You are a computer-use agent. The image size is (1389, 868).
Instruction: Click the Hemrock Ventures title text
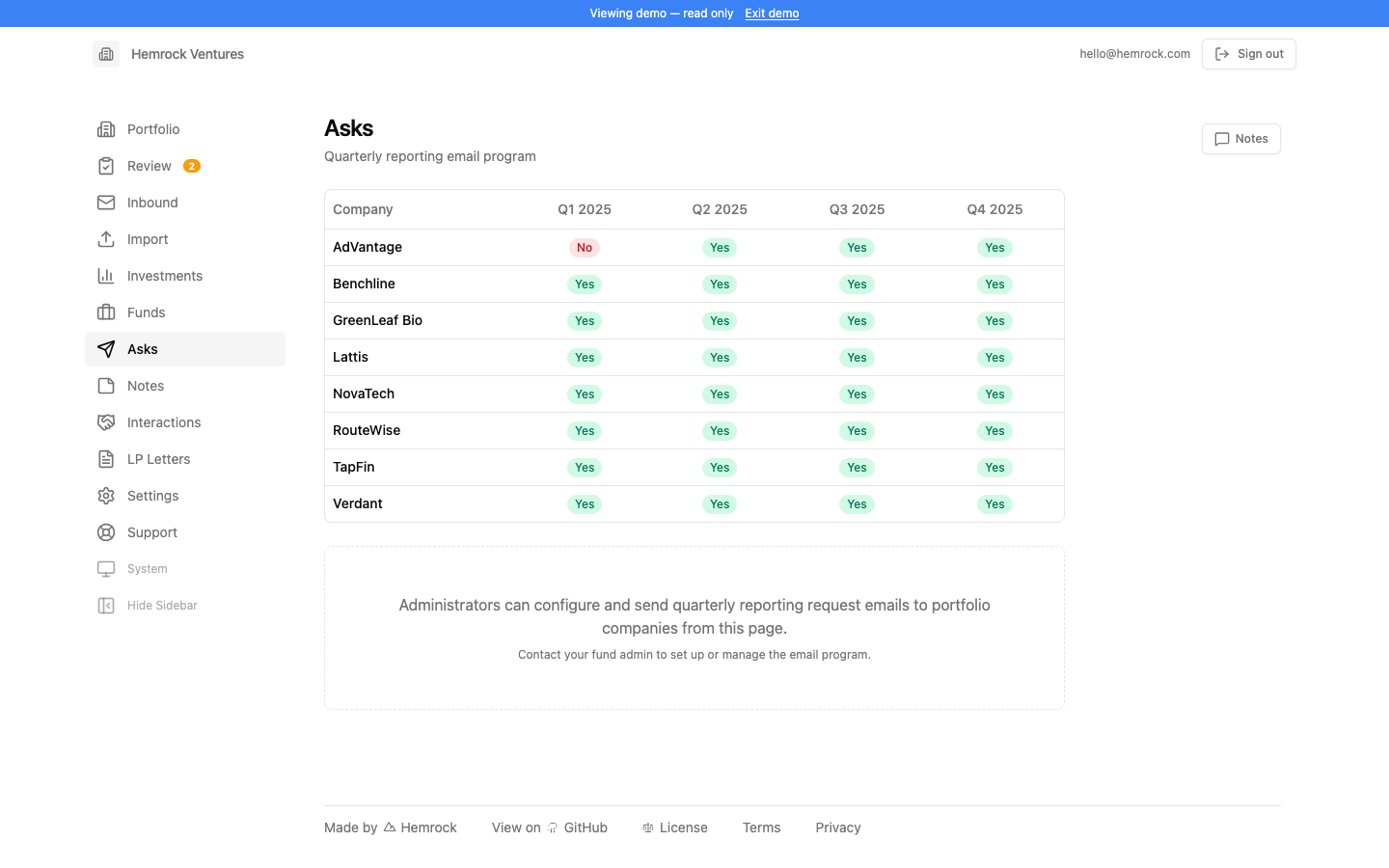(187, 54)
